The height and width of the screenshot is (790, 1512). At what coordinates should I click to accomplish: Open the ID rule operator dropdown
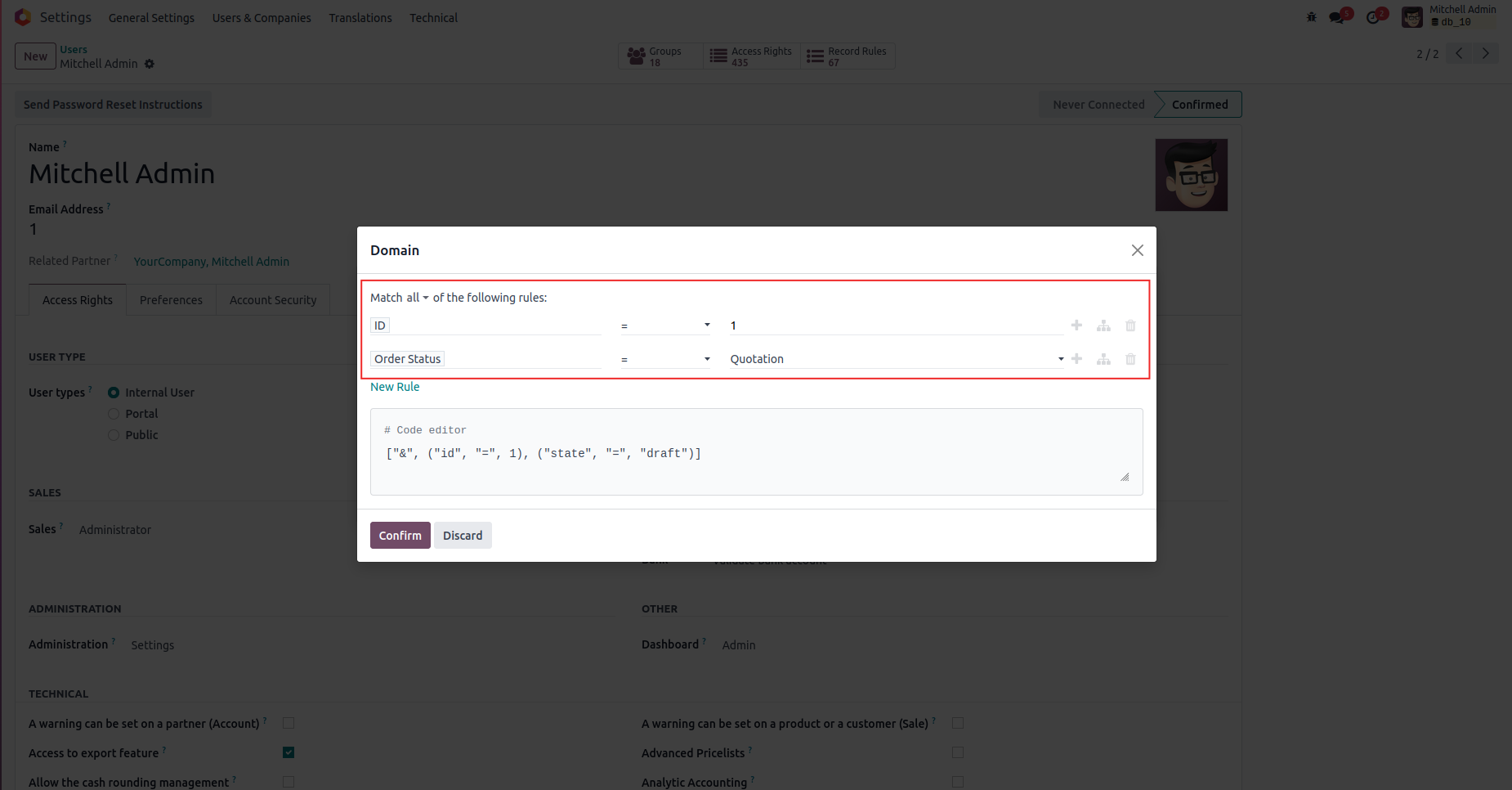tap(665, 325)
